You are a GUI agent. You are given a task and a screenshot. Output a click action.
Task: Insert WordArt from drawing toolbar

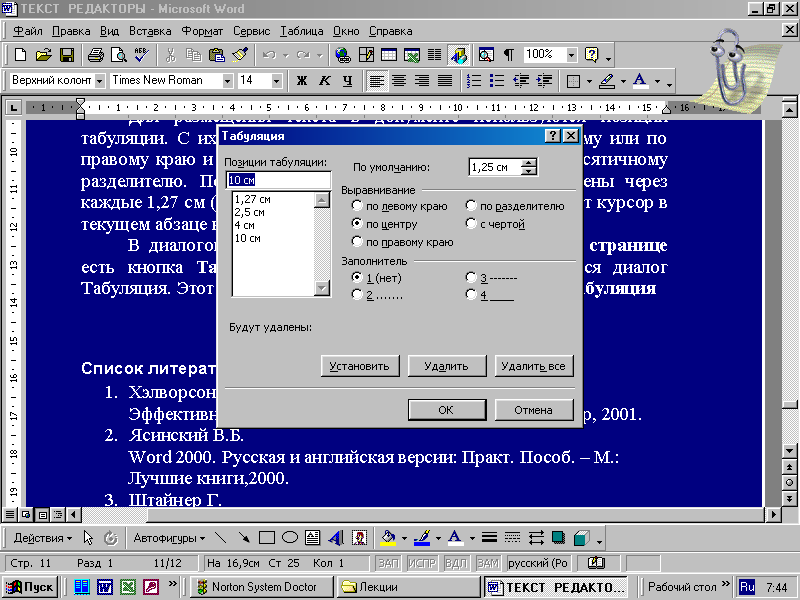[x=336, y=538]
